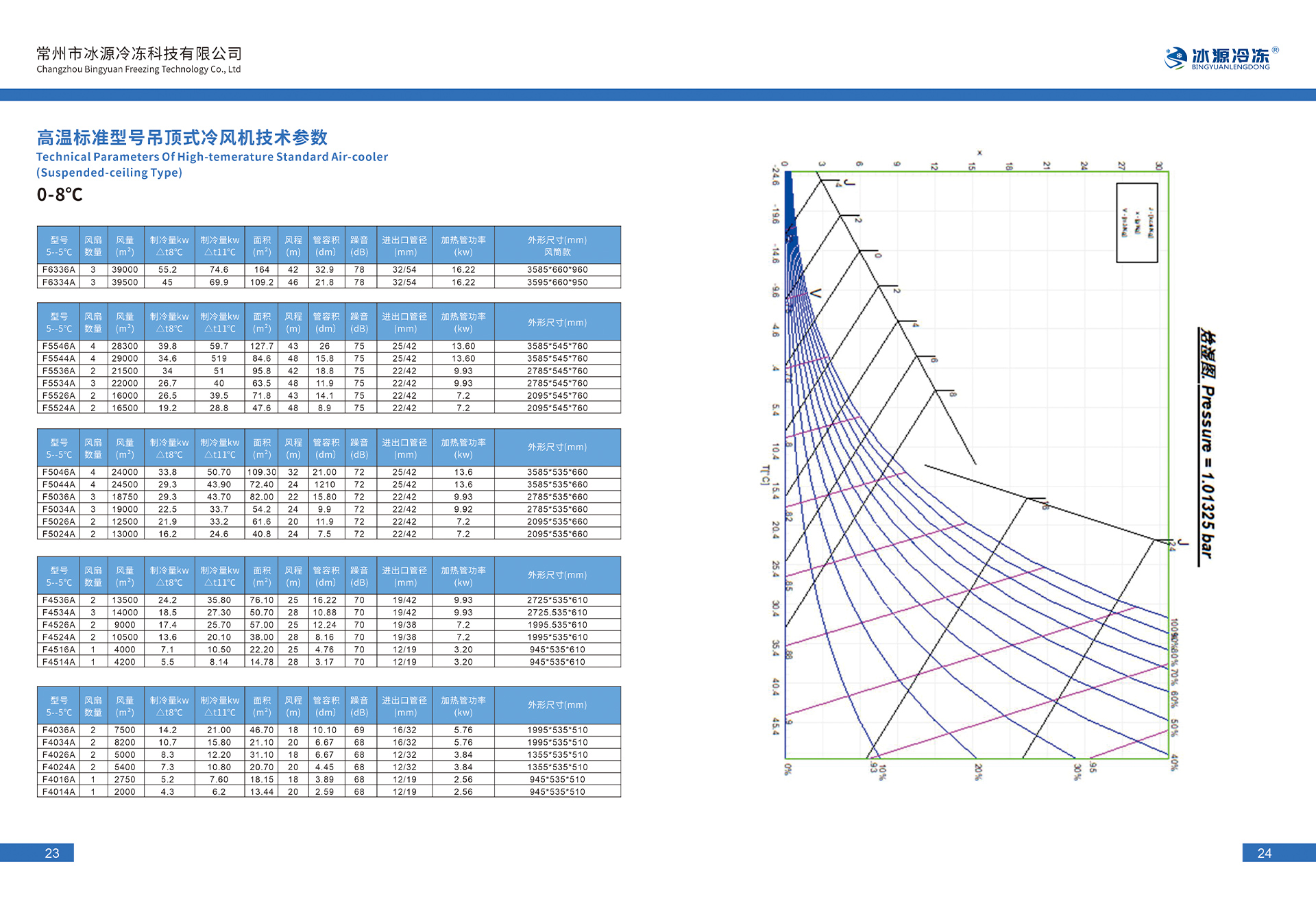Click the value 519 in F5544A row
This screenshot has height=899, width=1316.
tap(219, 359)
